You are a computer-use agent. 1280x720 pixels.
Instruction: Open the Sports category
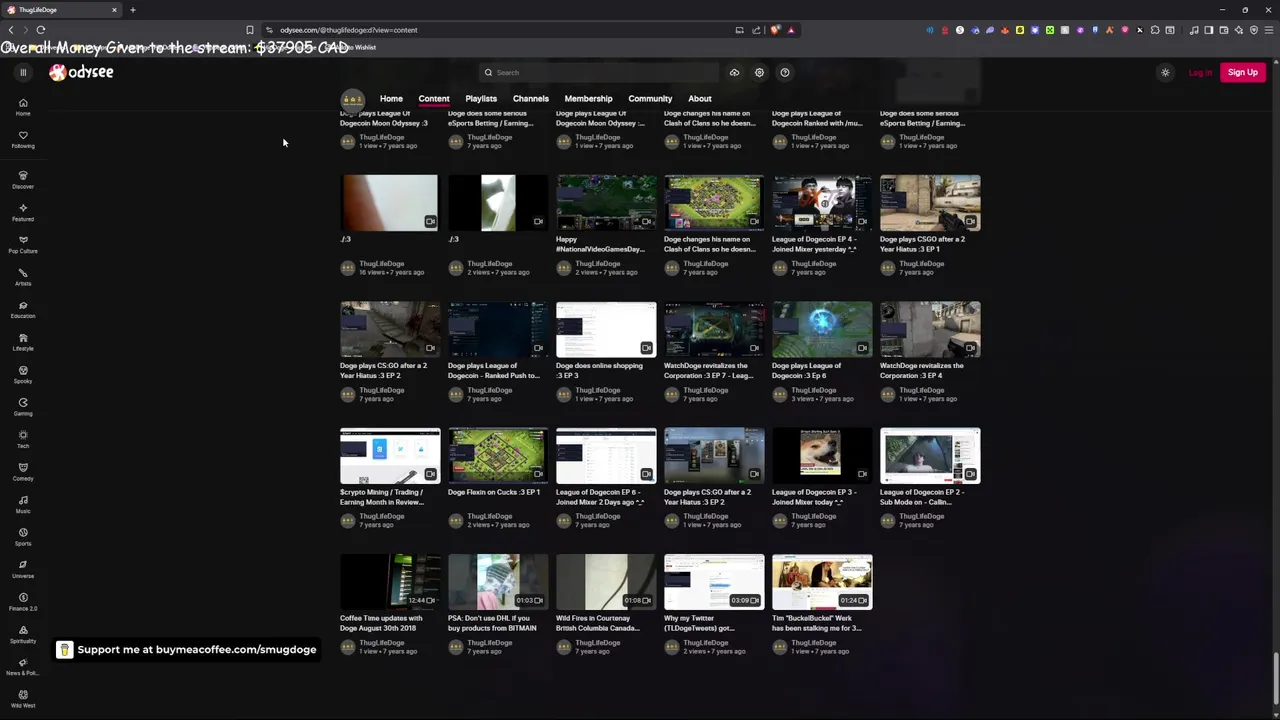[x=23, y=537]
